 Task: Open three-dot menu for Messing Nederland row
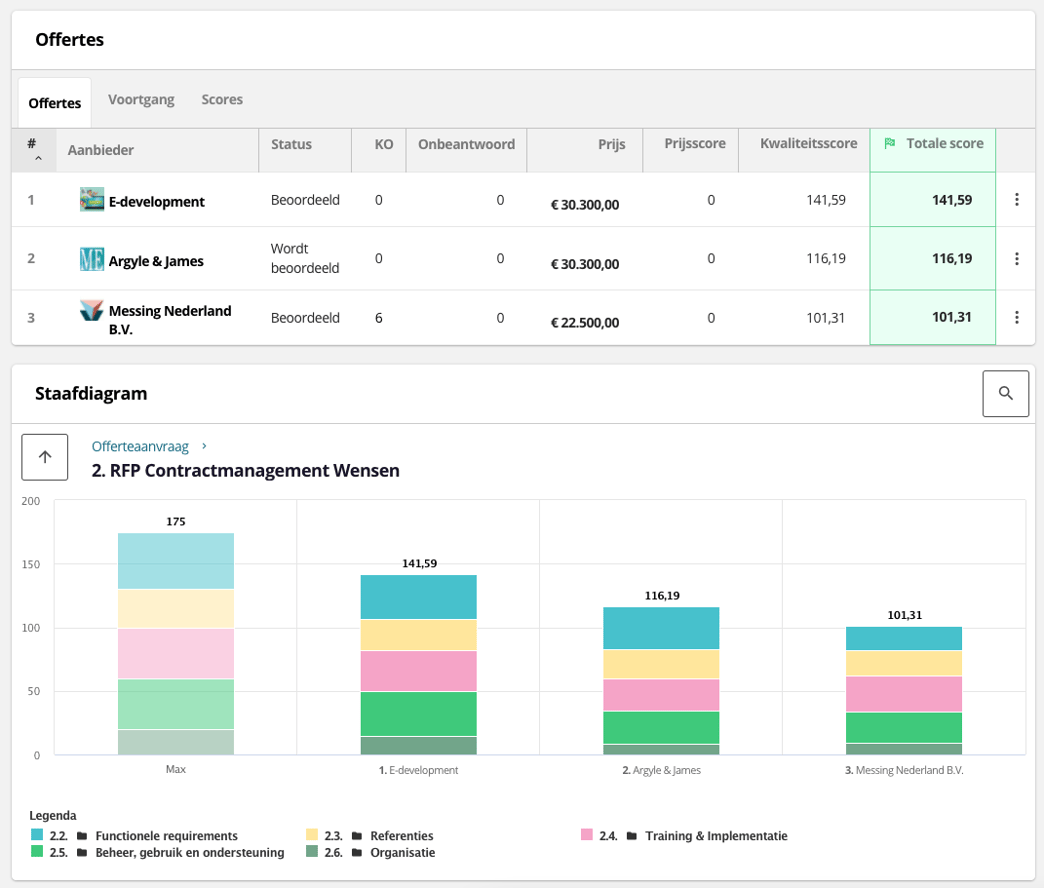1016,318
